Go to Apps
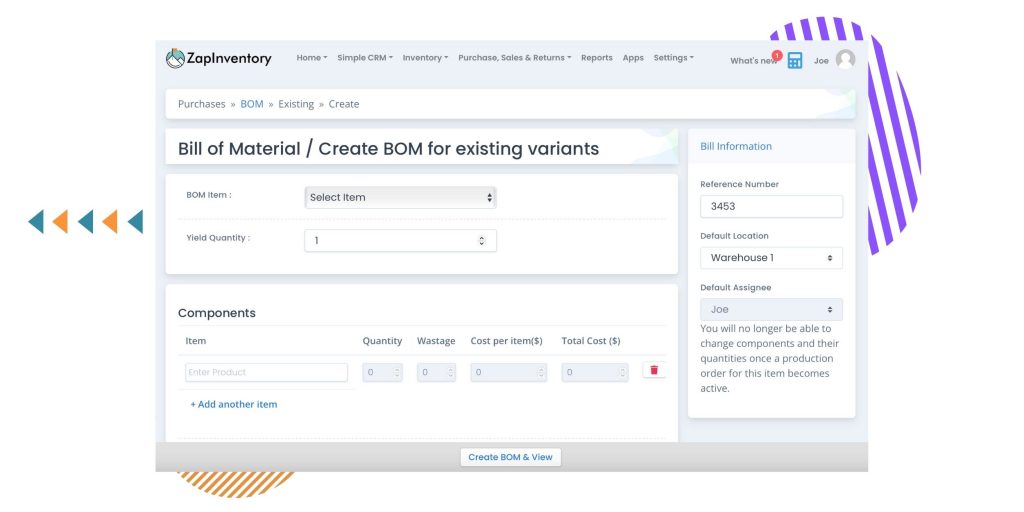 [633, 57]
